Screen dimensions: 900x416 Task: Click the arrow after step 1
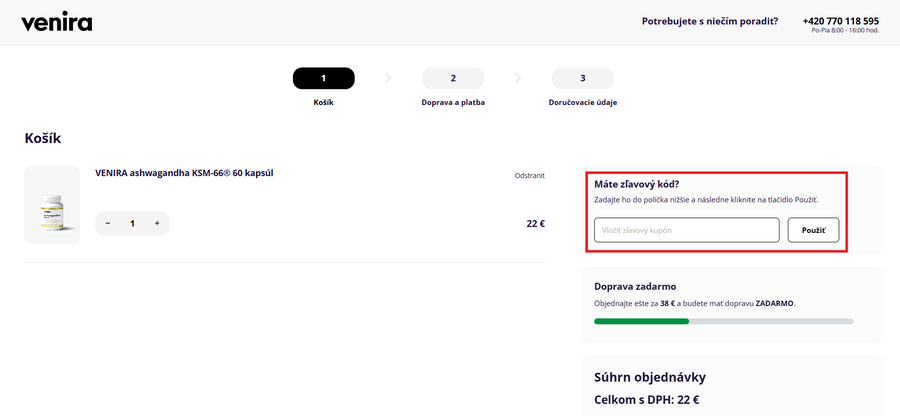click(388, 77)
